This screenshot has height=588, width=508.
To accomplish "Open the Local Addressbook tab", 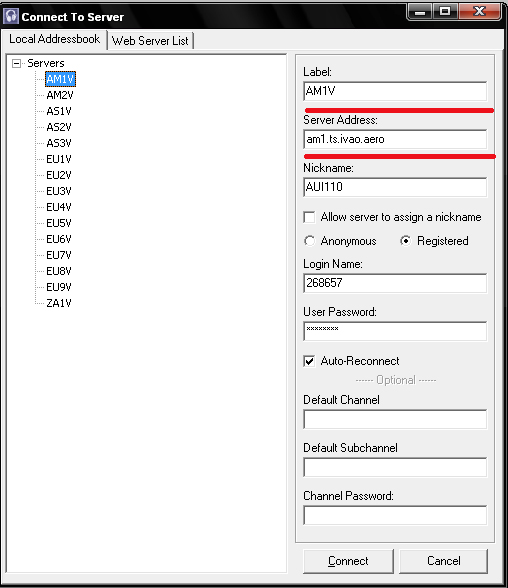I will (54, 39).
